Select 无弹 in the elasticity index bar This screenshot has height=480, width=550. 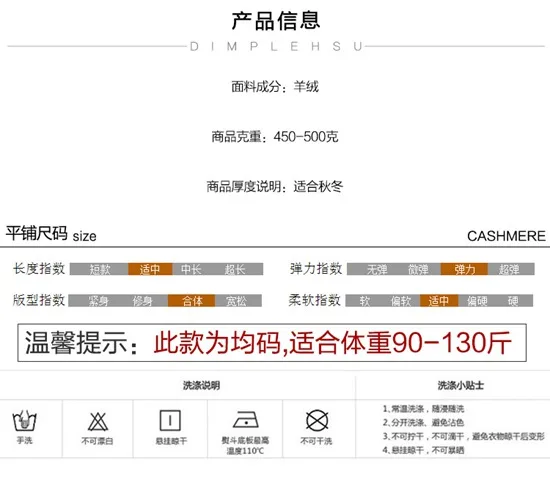[377, 269]
